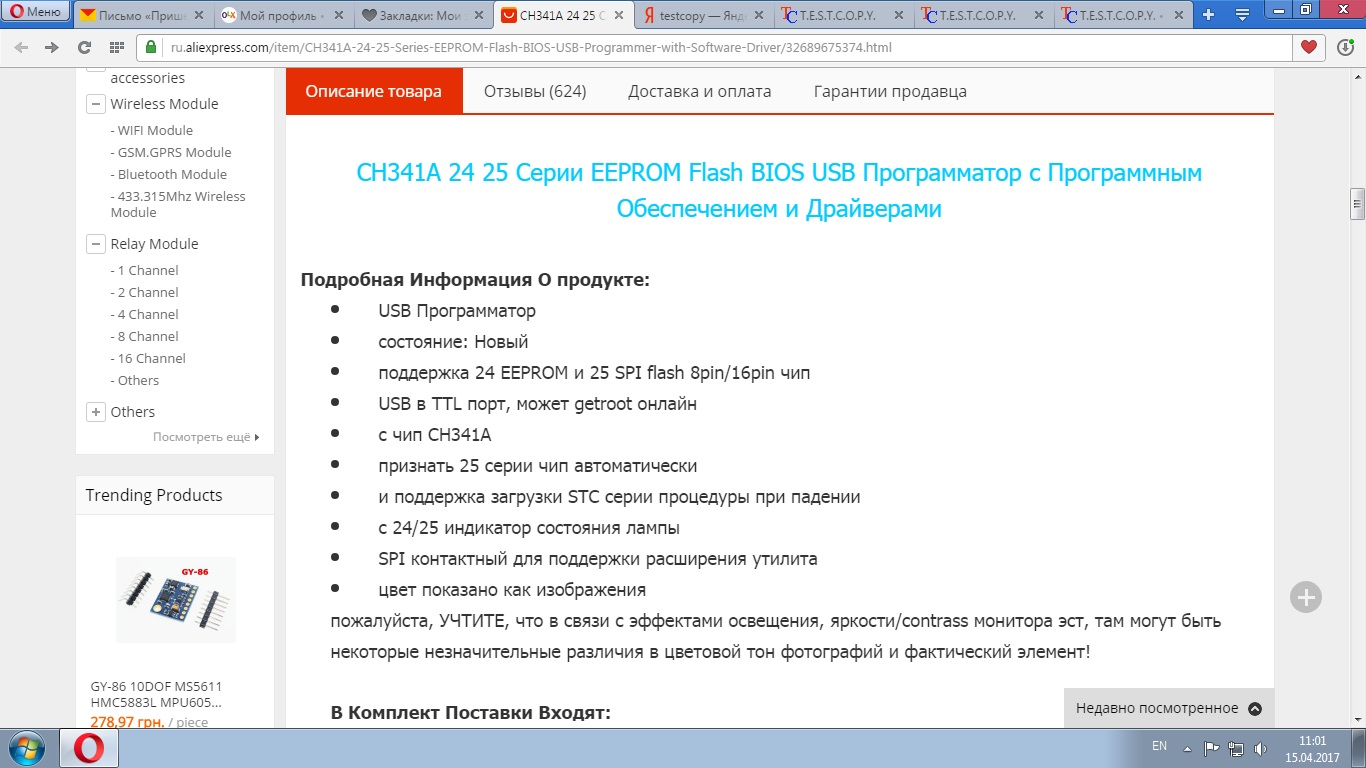The height and width of the screenshot is (768, 1366).
Task: Click the Посмотреть ещё link
Action: click(x=205, y=437)
